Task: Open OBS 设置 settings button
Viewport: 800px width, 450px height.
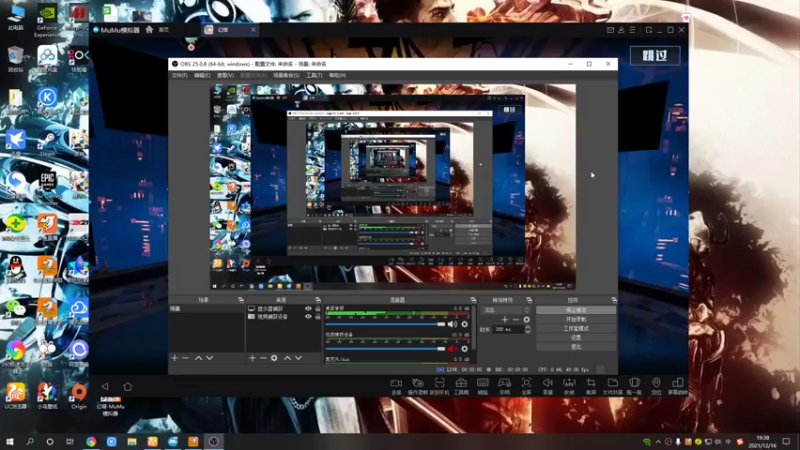Action: (576, 338)
